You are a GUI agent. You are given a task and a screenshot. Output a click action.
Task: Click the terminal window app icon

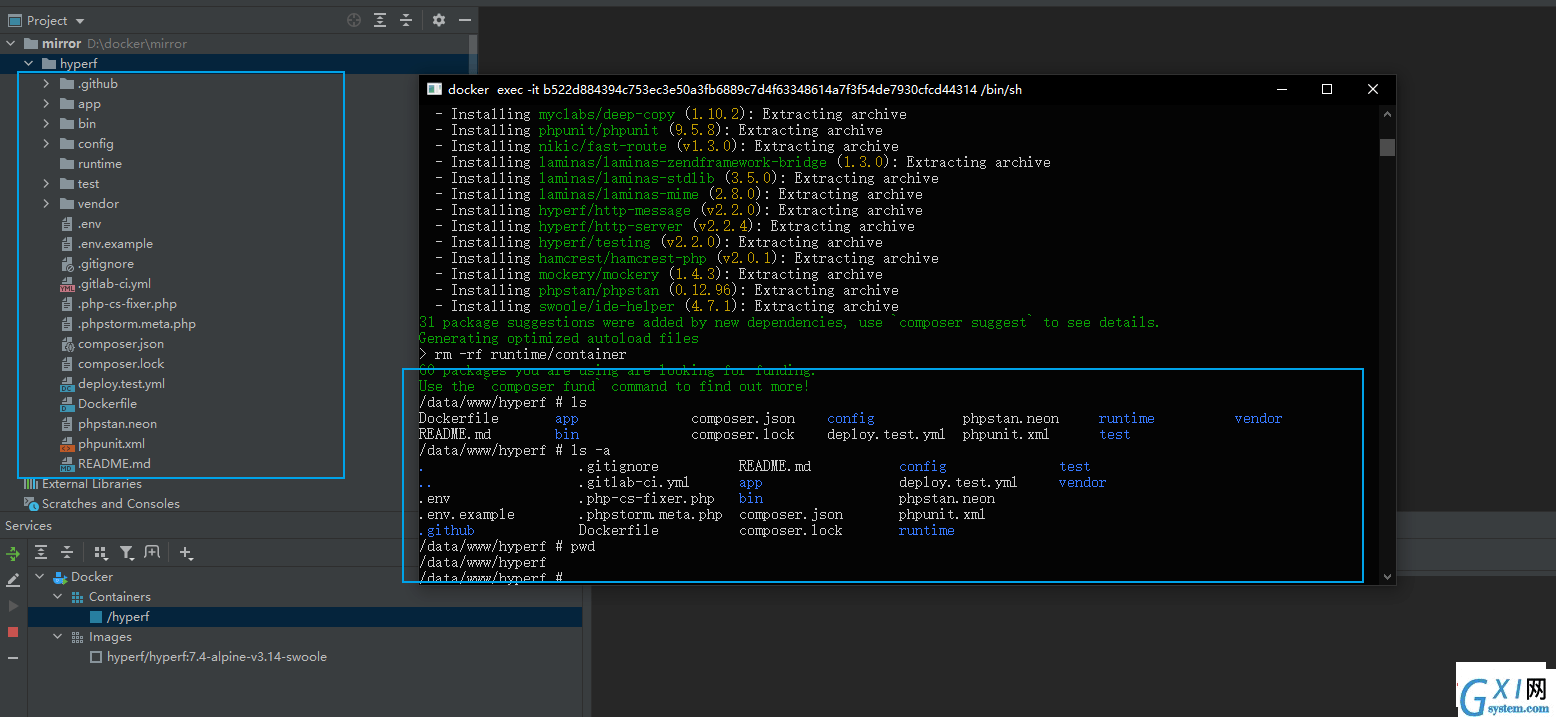434,90
